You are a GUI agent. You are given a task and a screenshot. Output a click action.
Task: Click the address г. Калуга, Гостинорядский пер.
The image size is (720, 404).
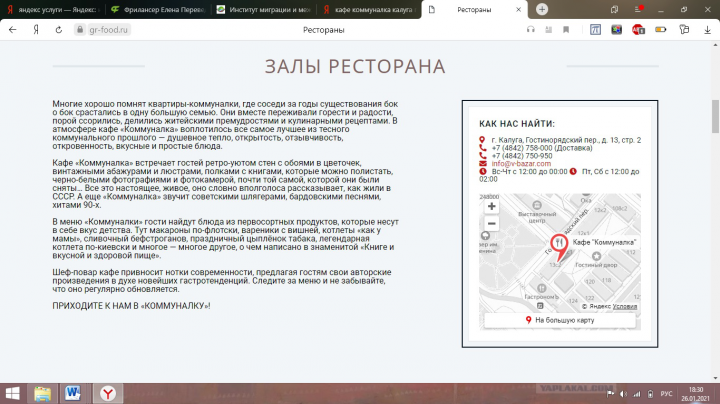pos(566,140)
